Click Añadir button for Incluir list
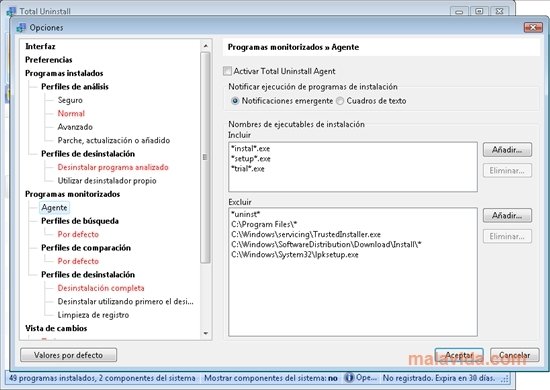Viewport: 550px width, 390px height. [x=507, y=150]
